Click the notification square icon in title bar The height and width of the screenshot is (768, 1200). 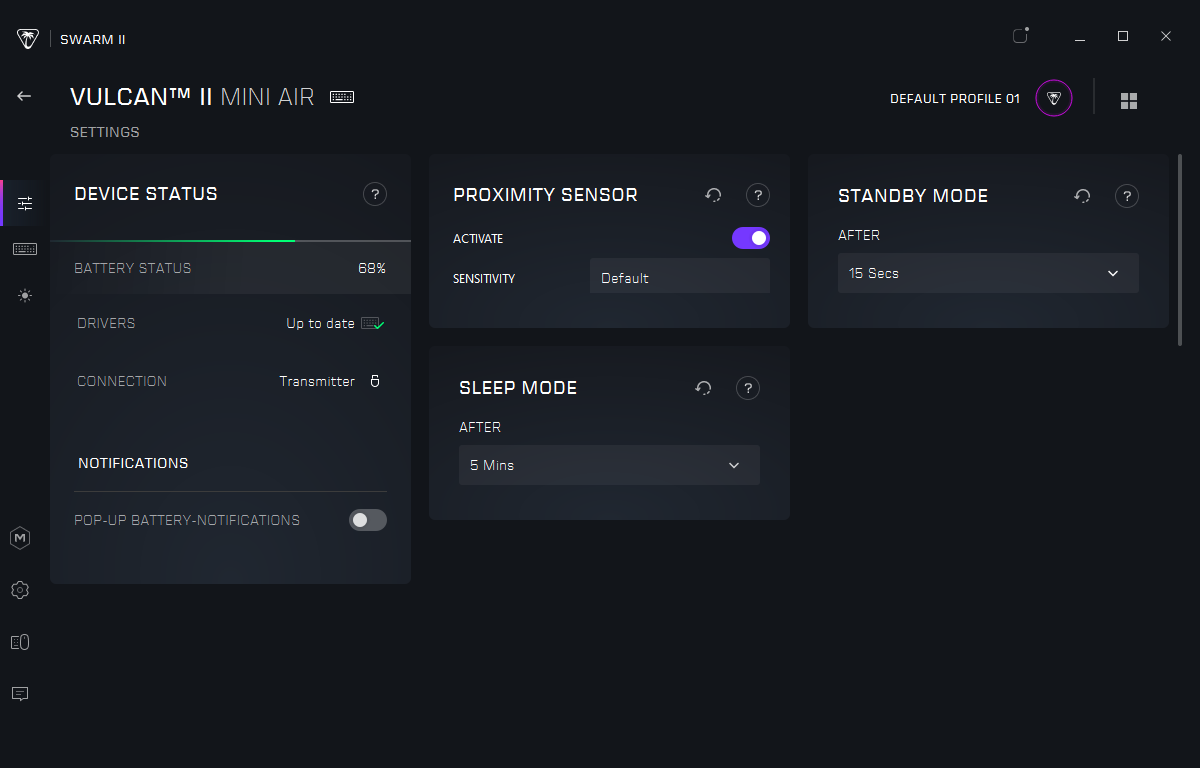coord(1020,36)
